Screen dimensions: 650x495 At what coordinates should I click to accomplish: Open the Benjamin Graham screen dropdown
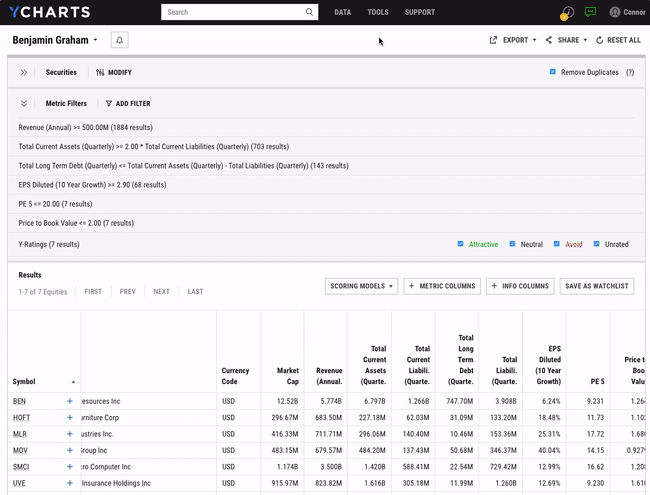point(55,40)
